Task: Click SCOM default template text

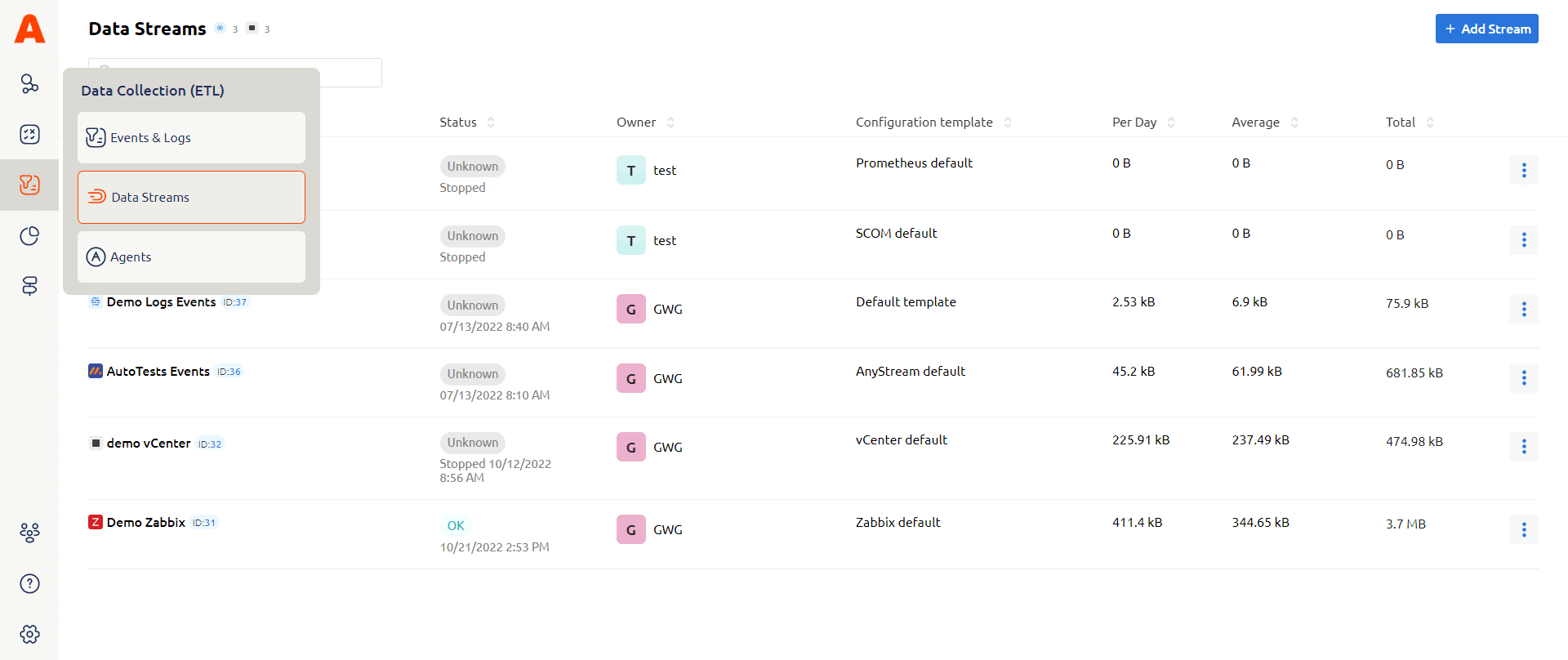Action: pos(896,233)
